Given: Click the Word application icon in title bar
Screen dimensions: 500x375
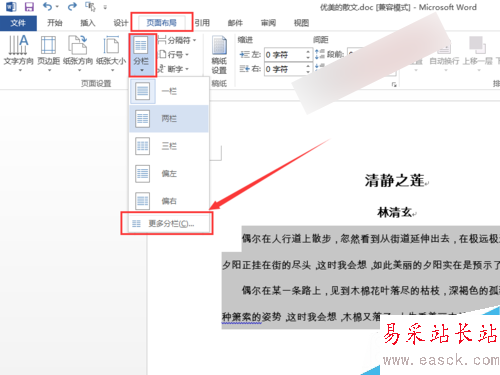Looking at the screenshot, I should (11, 7).
